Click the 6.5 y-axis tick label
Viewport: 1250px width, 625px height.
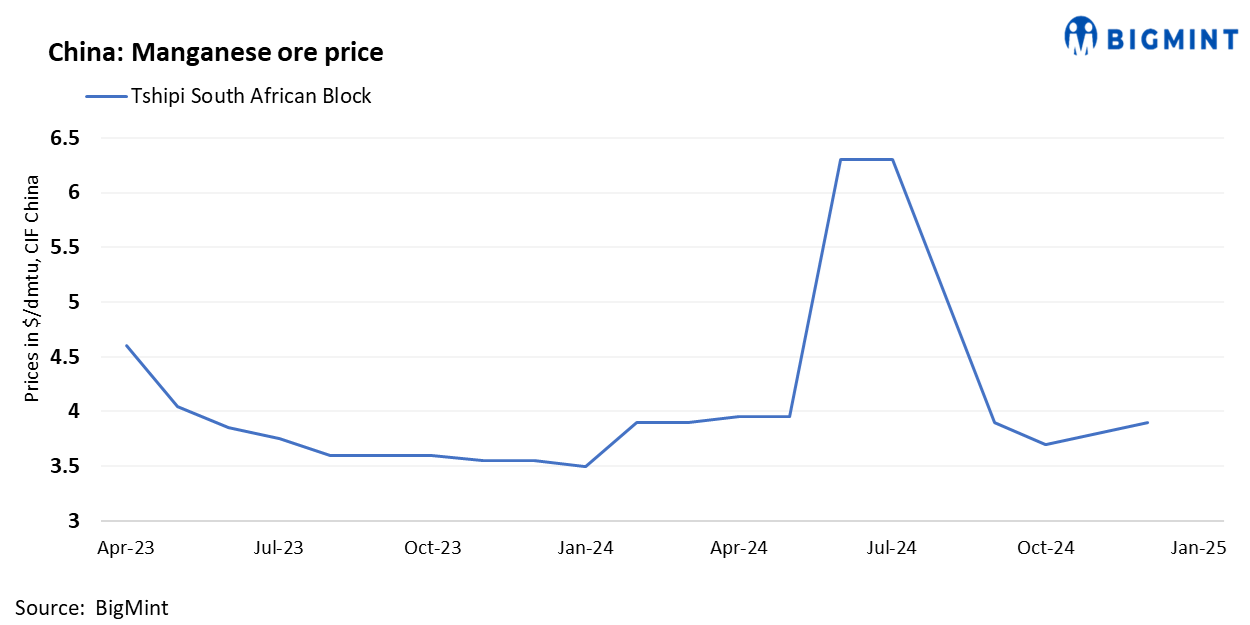tap(65, 138)
